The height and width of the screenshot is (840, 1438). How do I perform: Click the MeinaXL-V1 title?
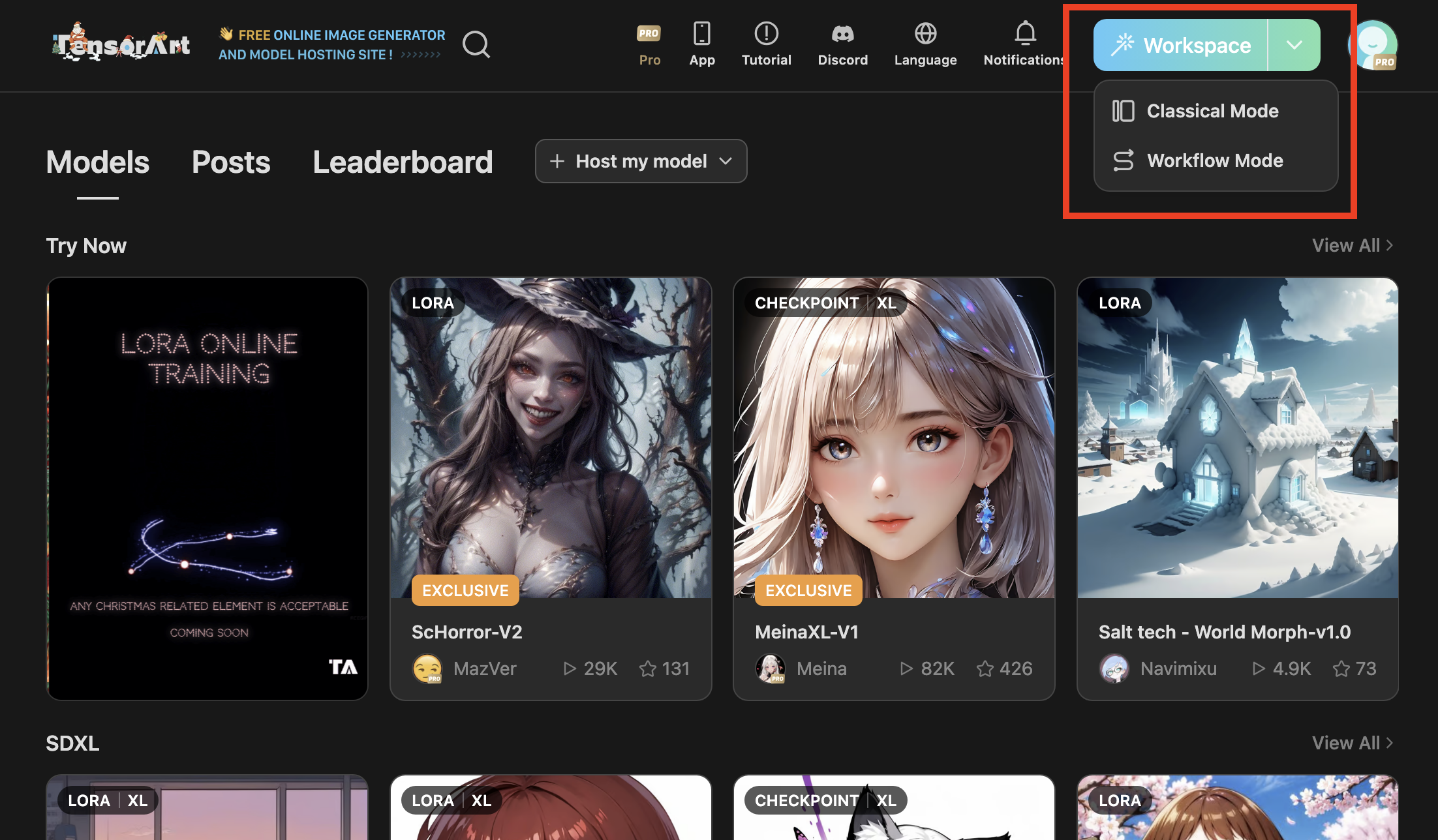[807, 632]
